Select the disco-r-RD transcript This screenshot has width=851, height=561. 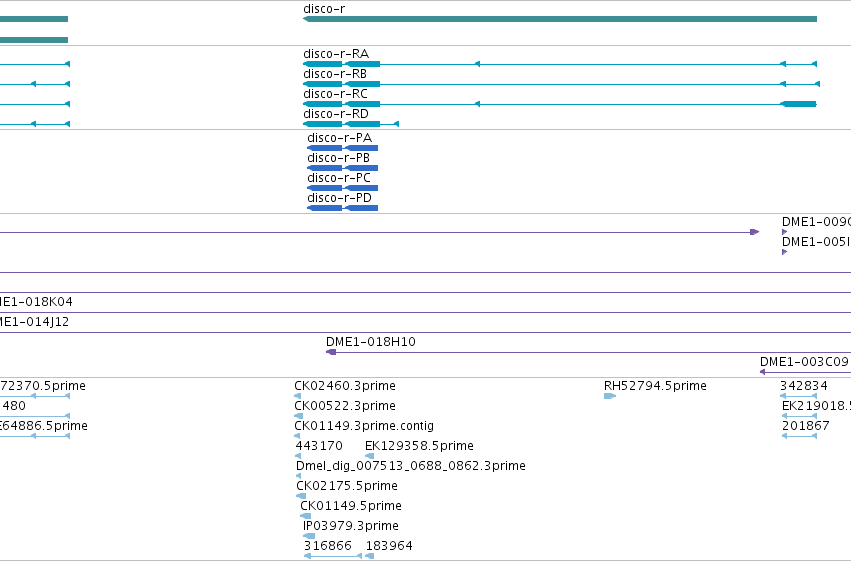[x=351, y=124]
